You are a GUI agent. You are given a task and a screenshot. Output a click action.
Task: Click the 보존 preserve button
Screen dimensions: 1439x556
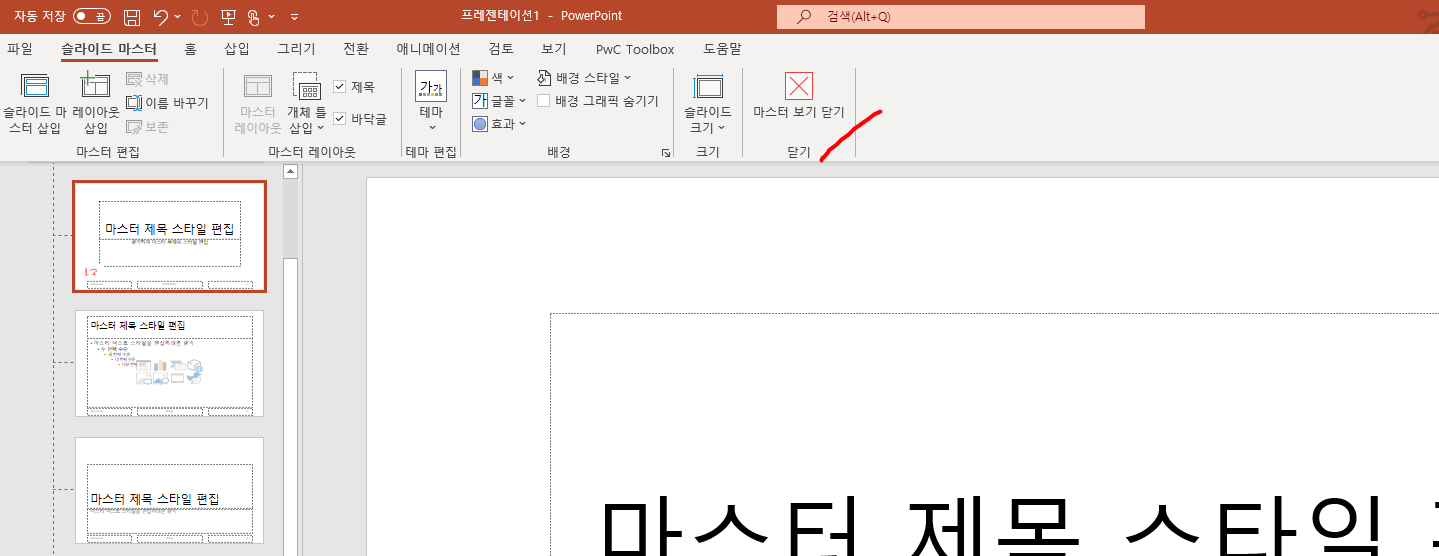(148, 127)
